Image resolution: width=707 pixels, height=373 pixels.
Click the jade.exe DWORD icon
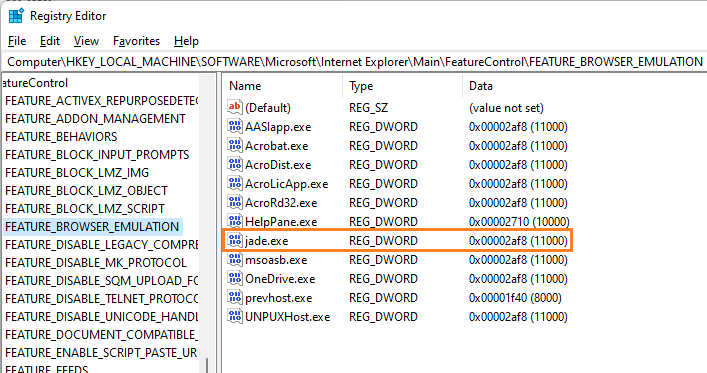(235, 240)
